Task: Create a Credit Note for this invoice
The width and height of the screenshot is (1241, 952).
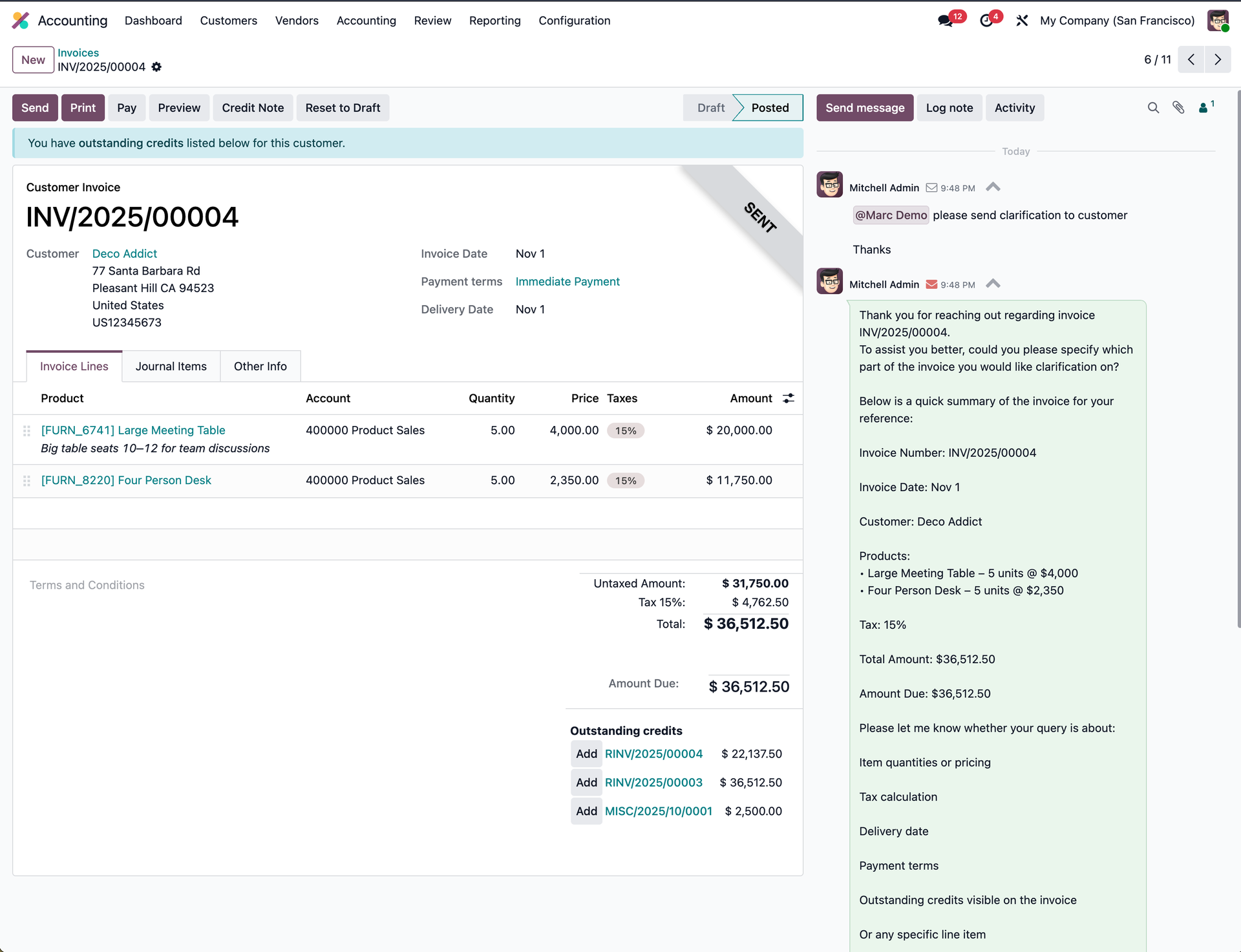Action: (252, 107)
